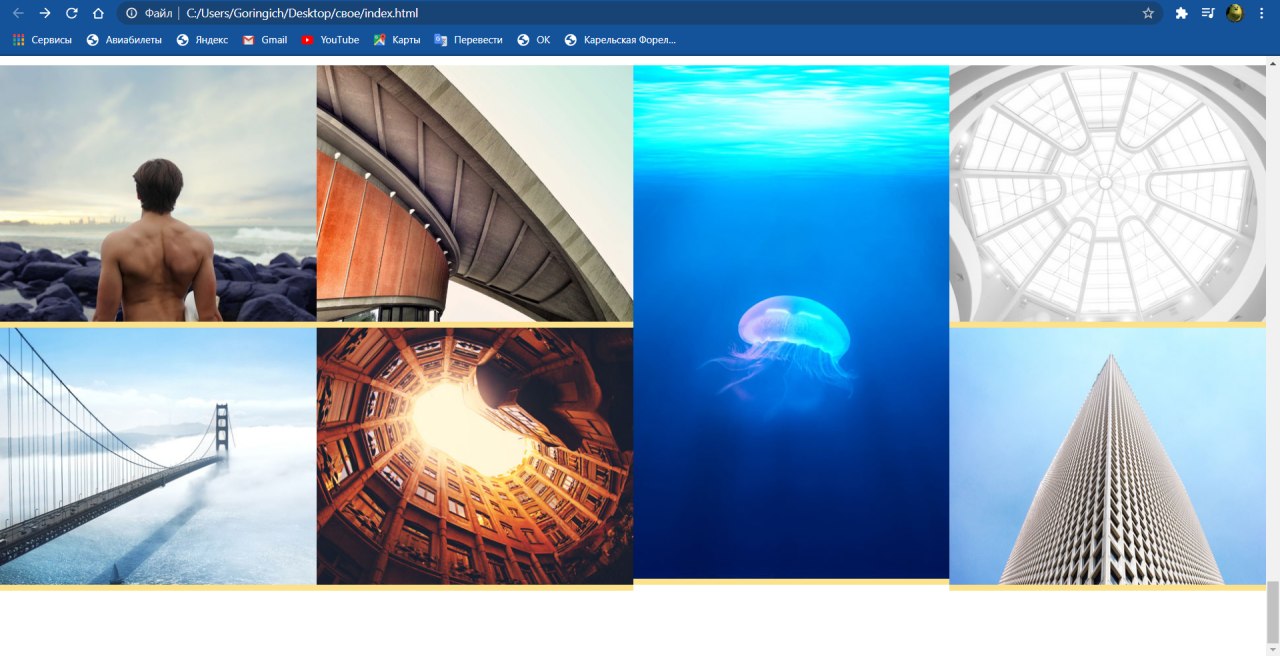Open the Extensions puzzle icon

[1182, 13]
